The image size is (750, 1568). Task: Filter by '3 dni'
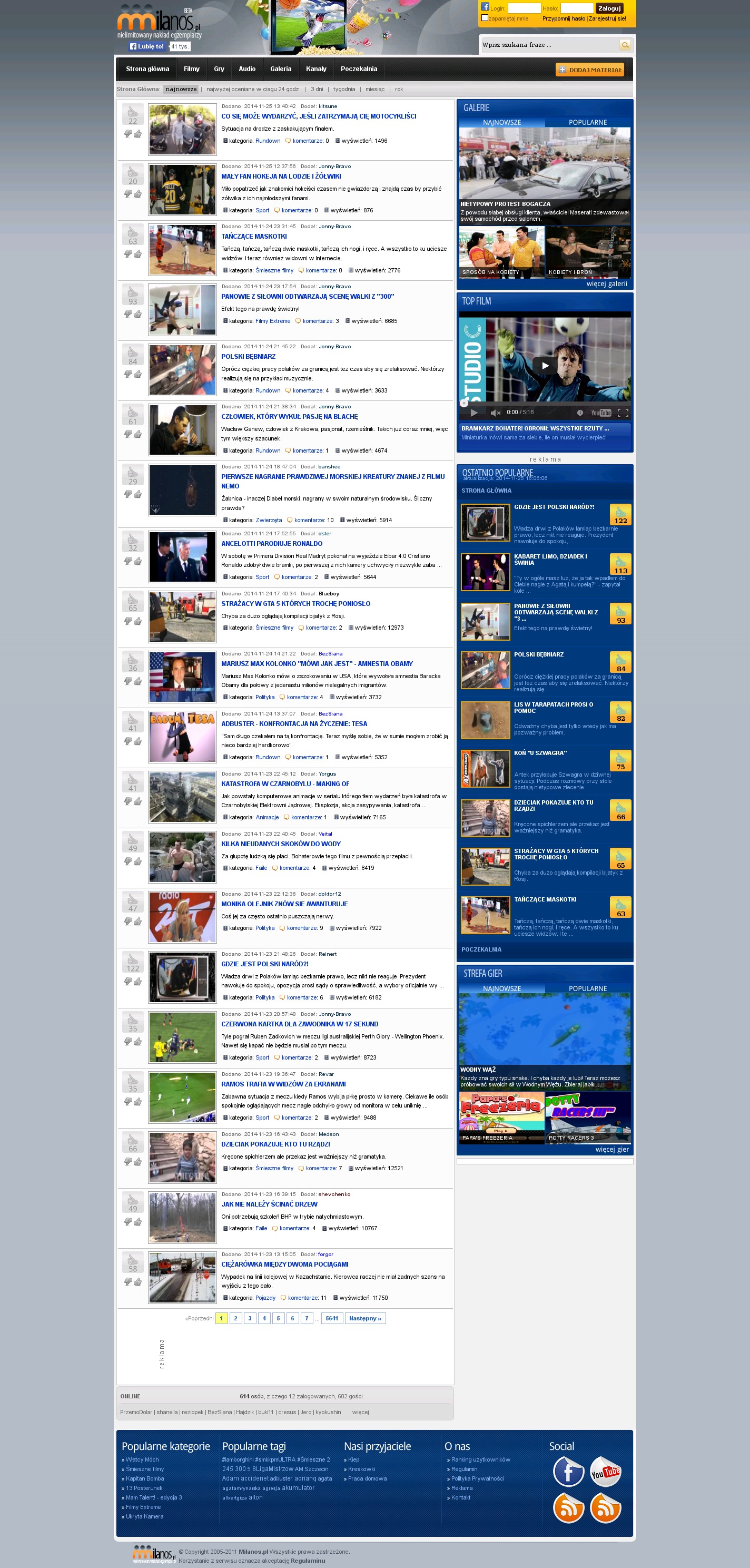tap(317, 90)
